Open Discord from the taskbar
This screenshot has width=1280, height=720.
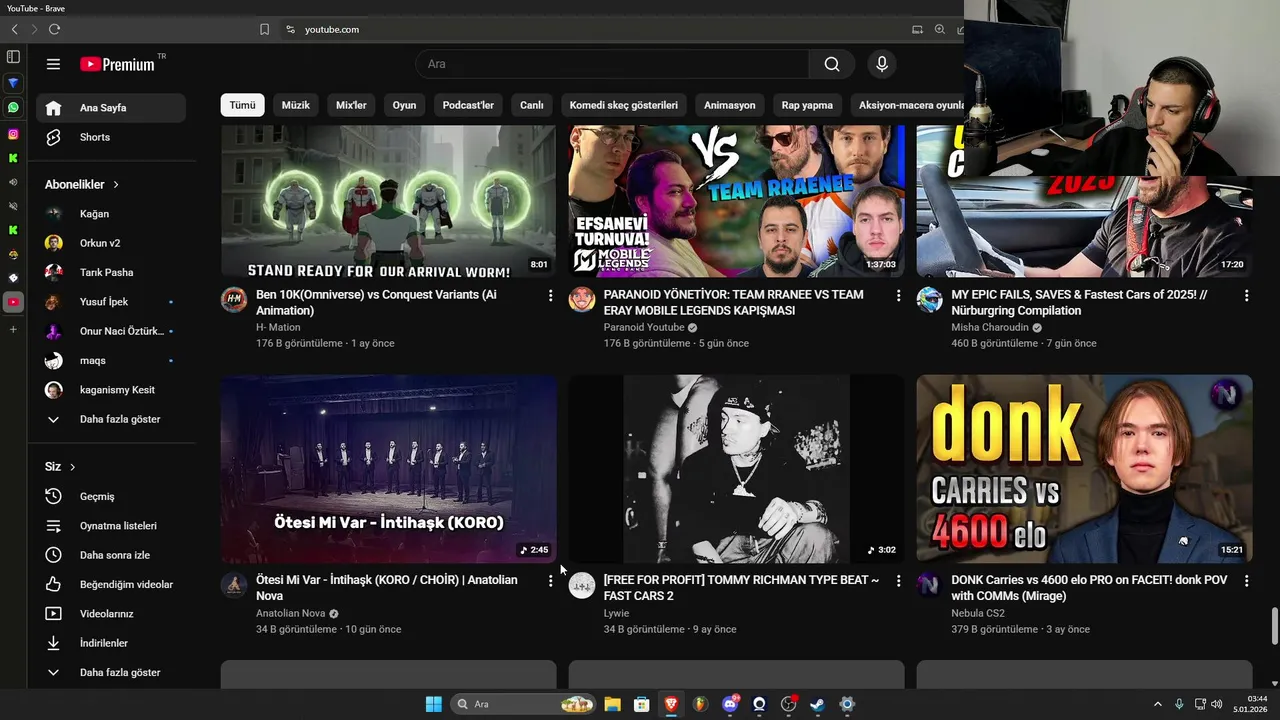tap(730, 704)
